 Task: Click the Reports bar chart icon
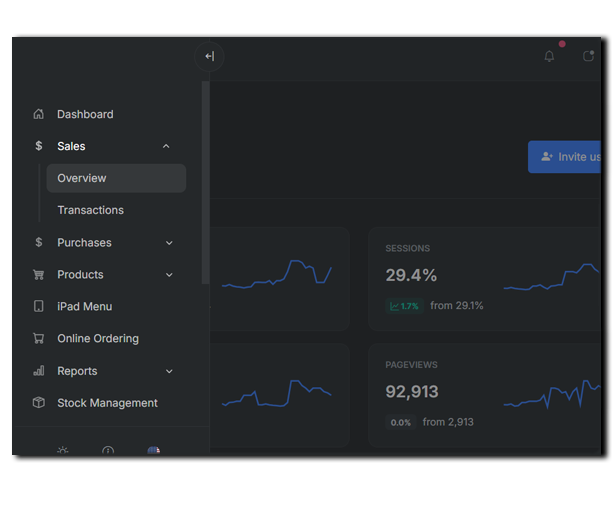[39, 371]
